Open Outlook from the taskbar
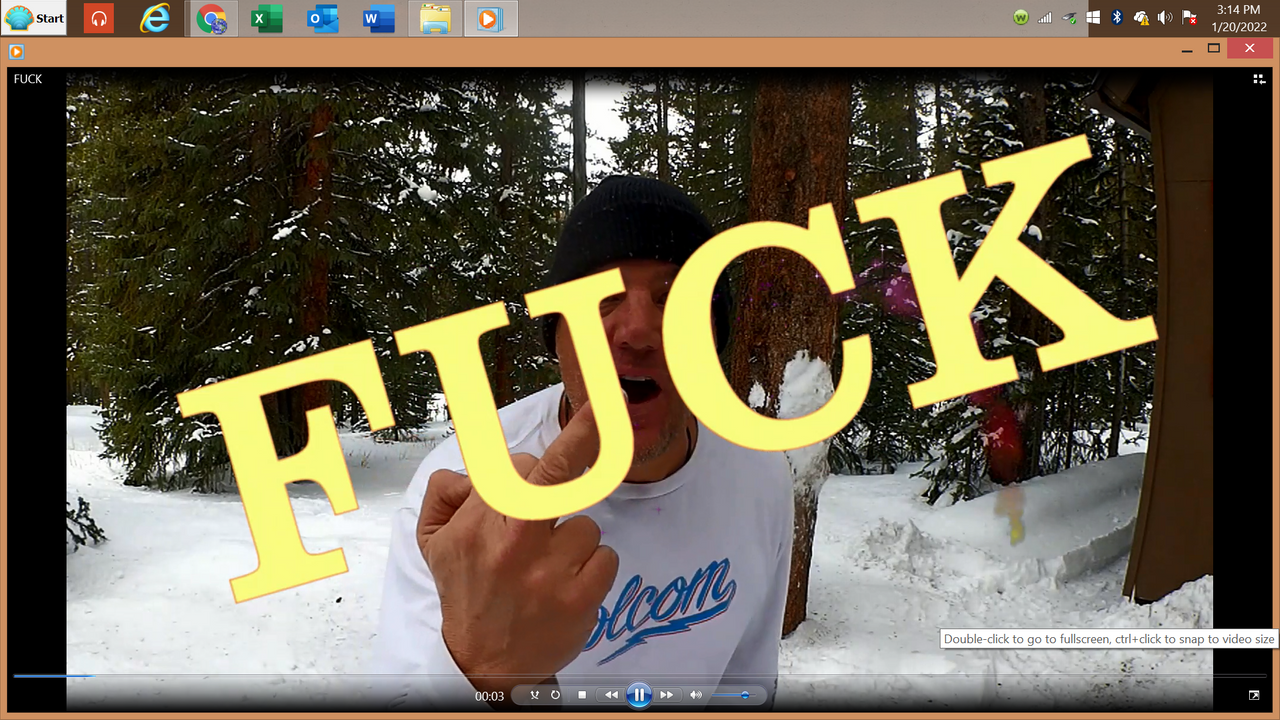 322,18
